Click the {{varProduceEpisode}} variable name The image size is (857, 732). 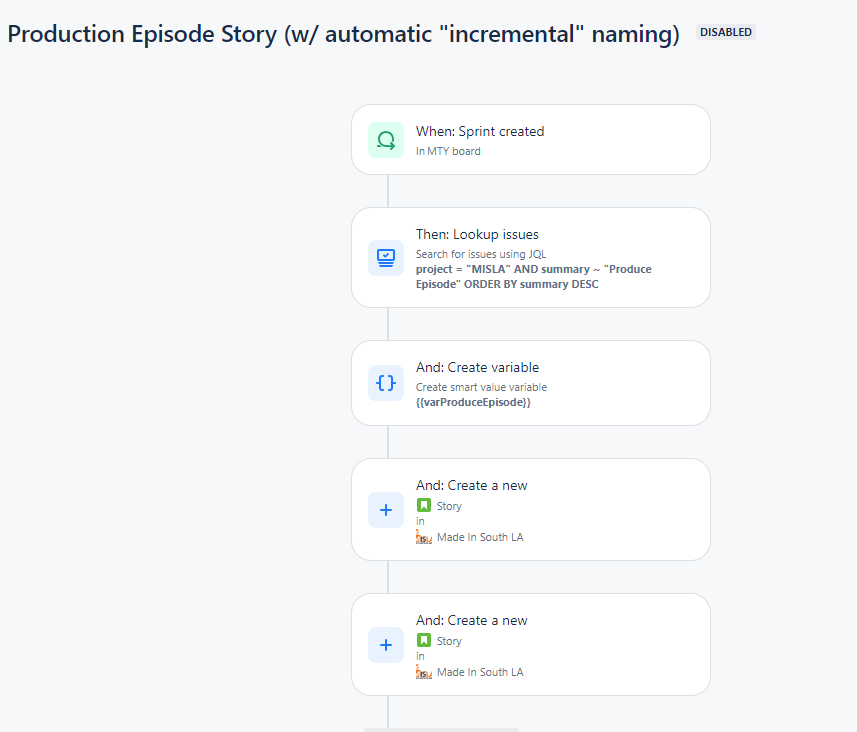[x=473, y=402]
